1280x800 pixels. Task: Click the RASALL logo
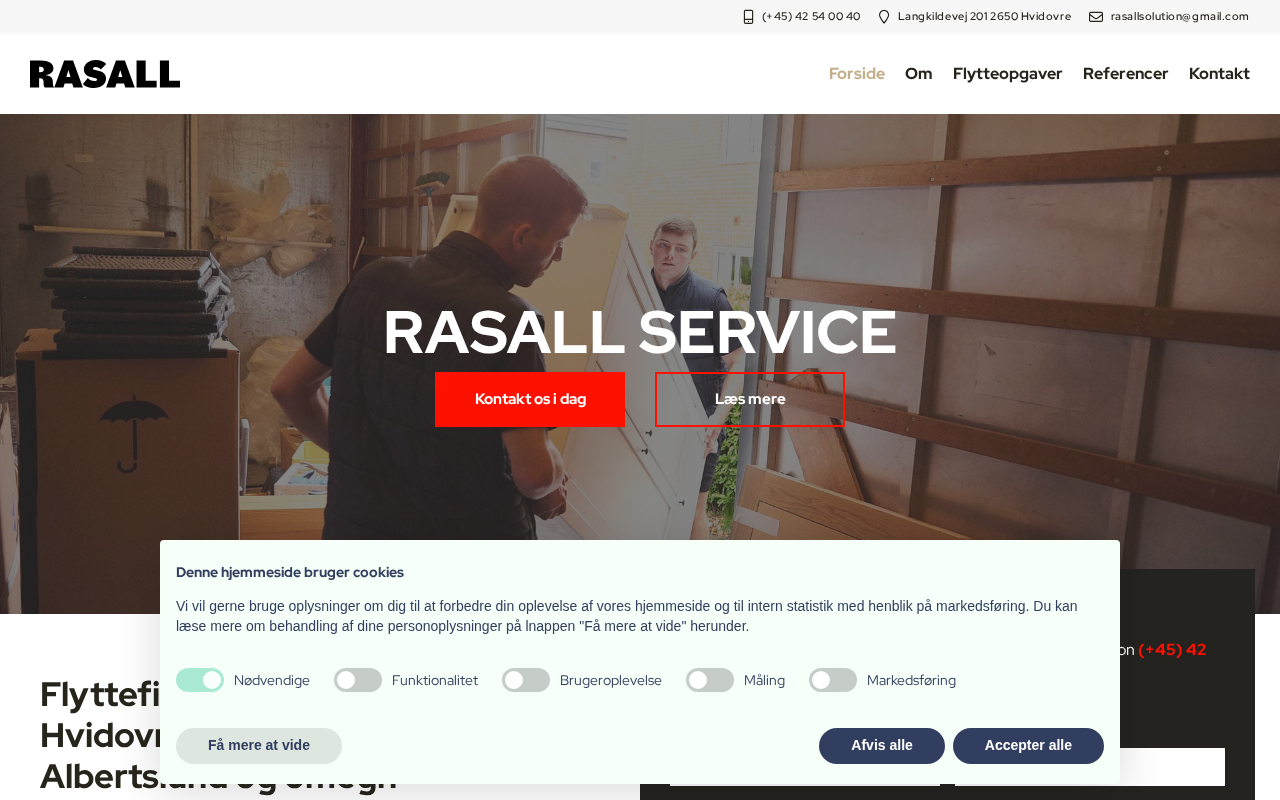(105, 74)
